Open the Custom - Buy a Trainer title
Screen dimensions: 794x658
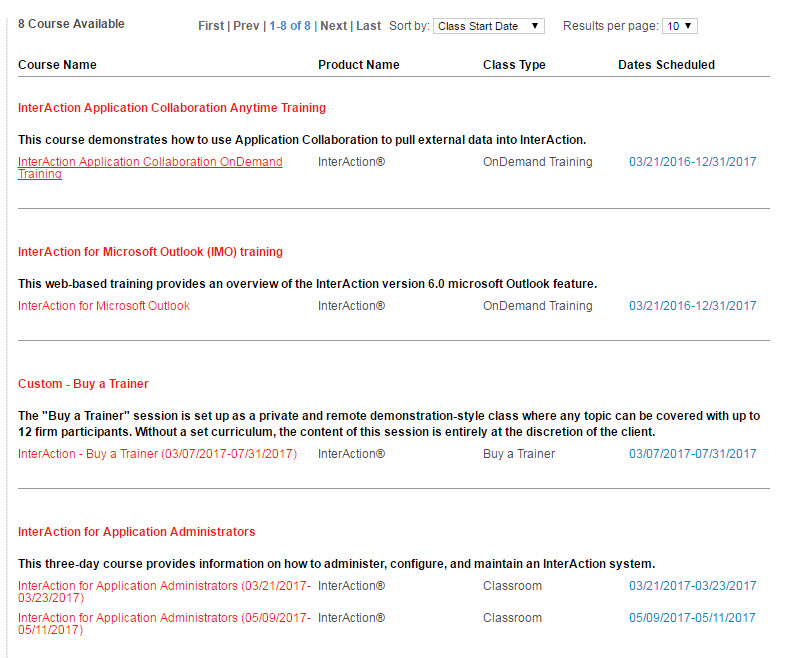(x=83, y=384)
